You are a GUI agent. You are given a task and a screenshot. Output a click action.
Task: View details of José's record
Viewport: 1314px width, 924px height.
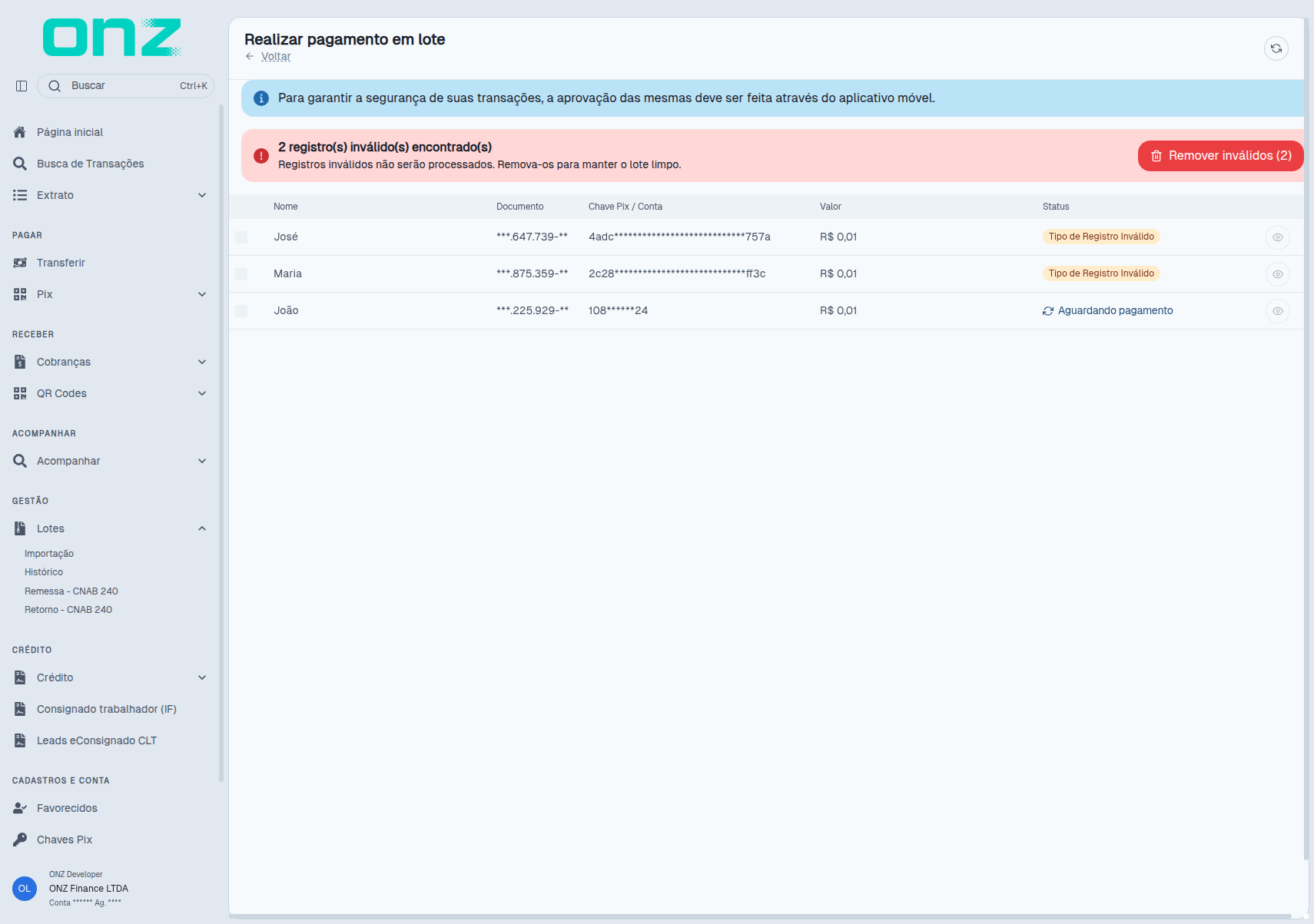tap(1277, 237)
